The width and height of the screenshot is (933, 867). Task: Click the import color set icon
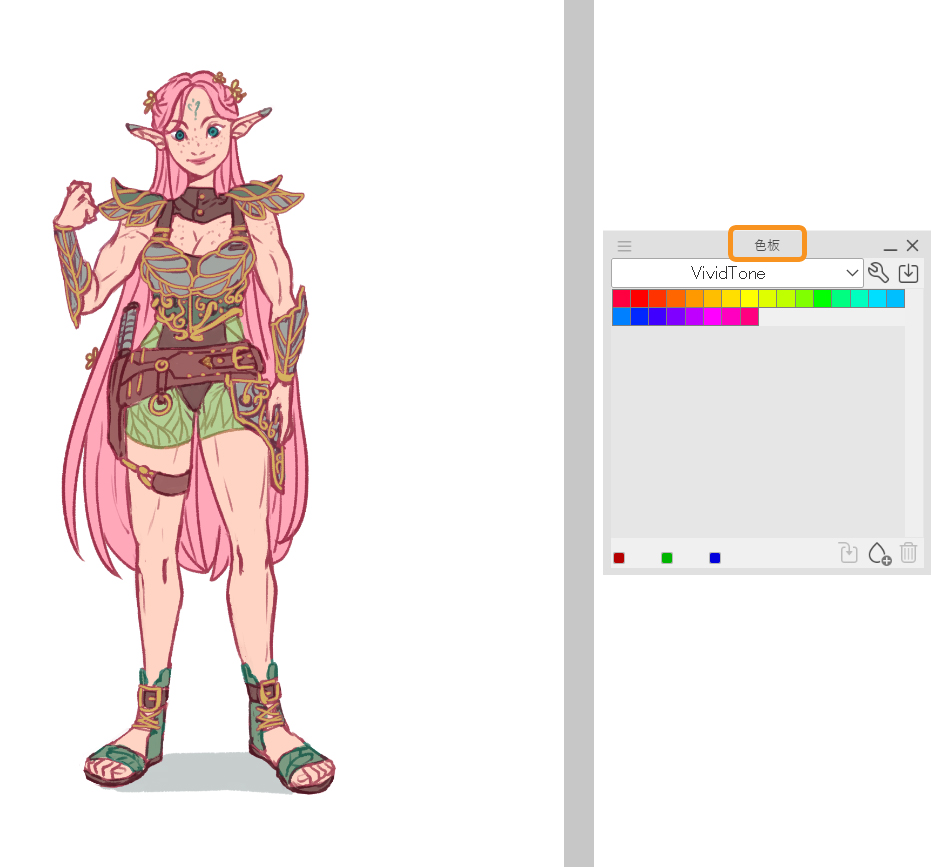(x=908, y=273)
